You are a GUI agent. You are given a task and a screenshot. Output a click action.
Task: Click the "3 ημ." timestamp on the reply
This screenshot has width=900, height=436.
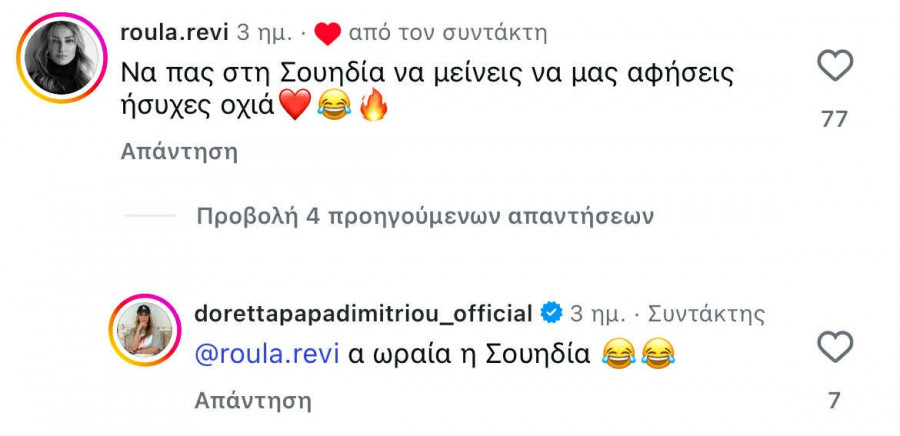click(595, 314)
